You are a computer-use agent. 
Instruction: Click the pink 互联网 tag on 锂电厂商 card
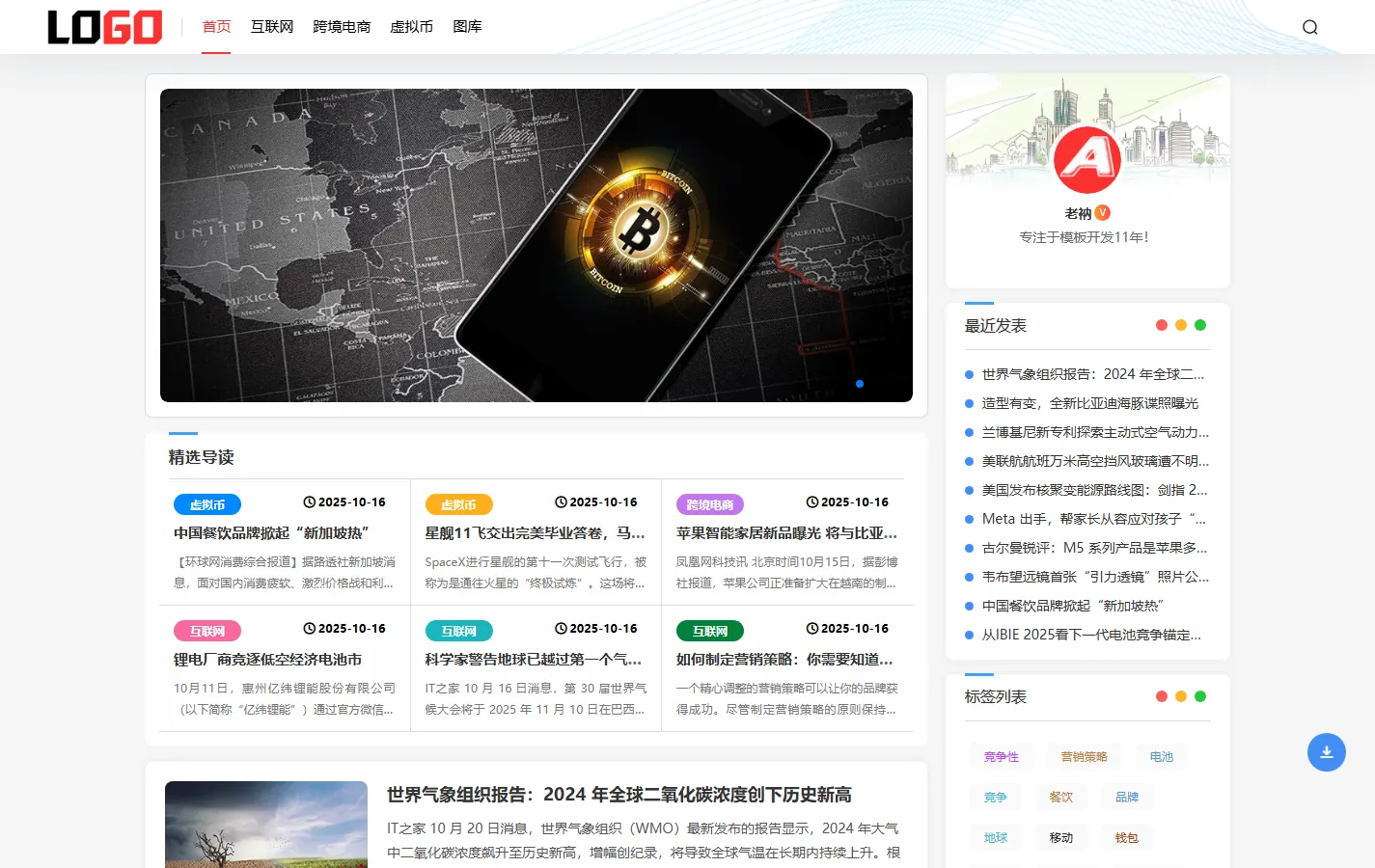pos(207,631)
